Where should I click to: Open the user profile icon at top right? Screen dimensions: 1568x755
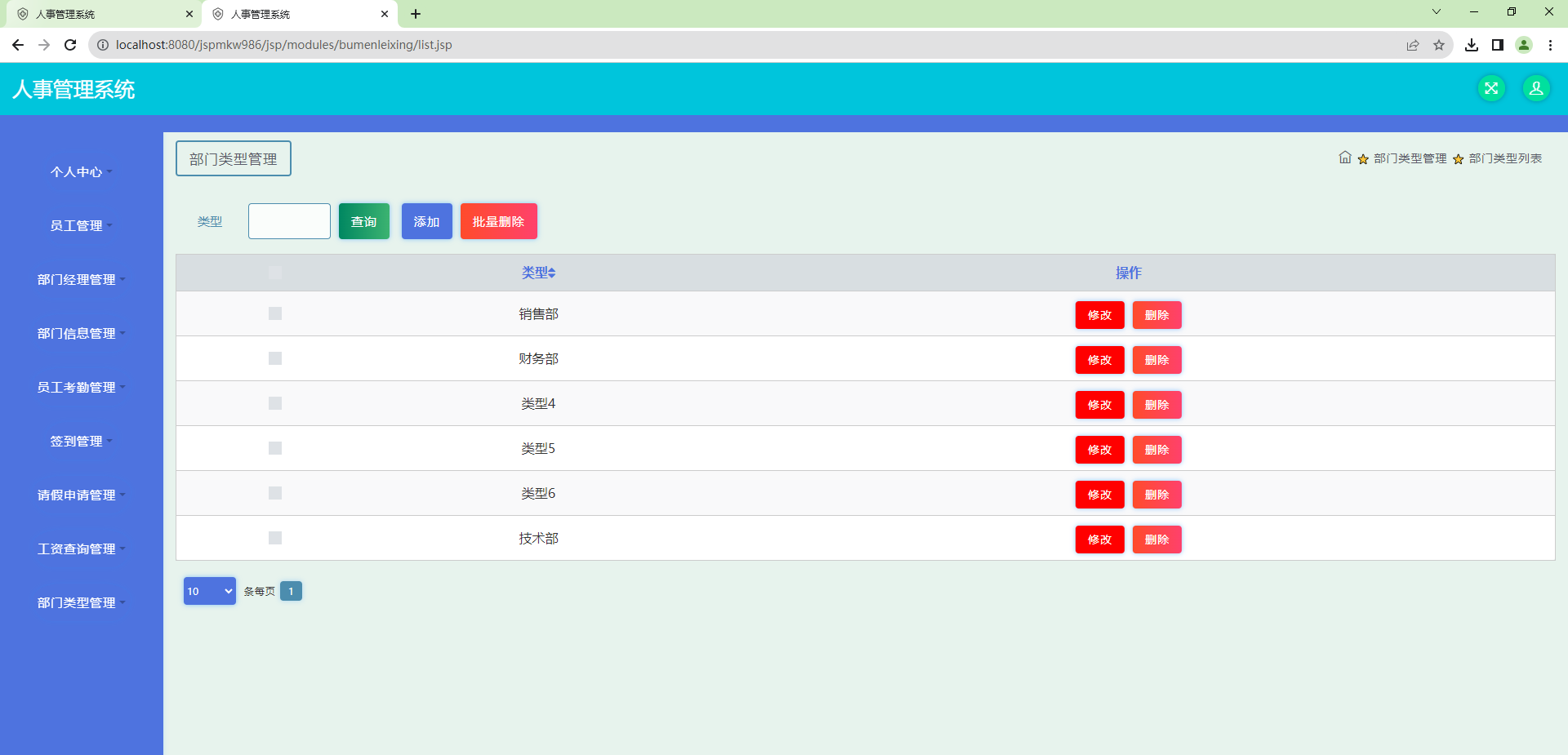click(x=1536, y=88)
